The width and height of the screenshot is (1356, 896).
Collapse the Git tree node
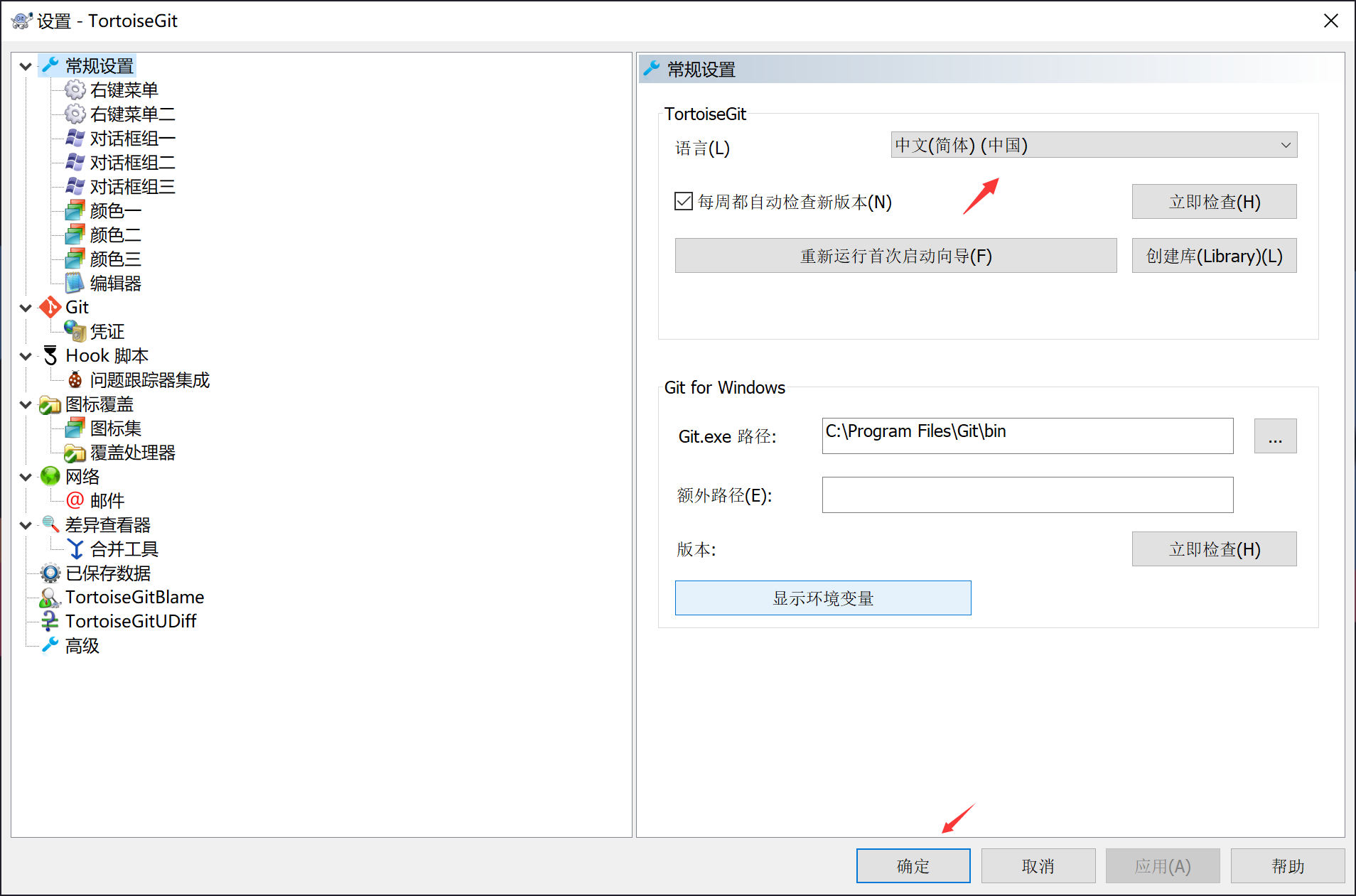click(26, 308)
